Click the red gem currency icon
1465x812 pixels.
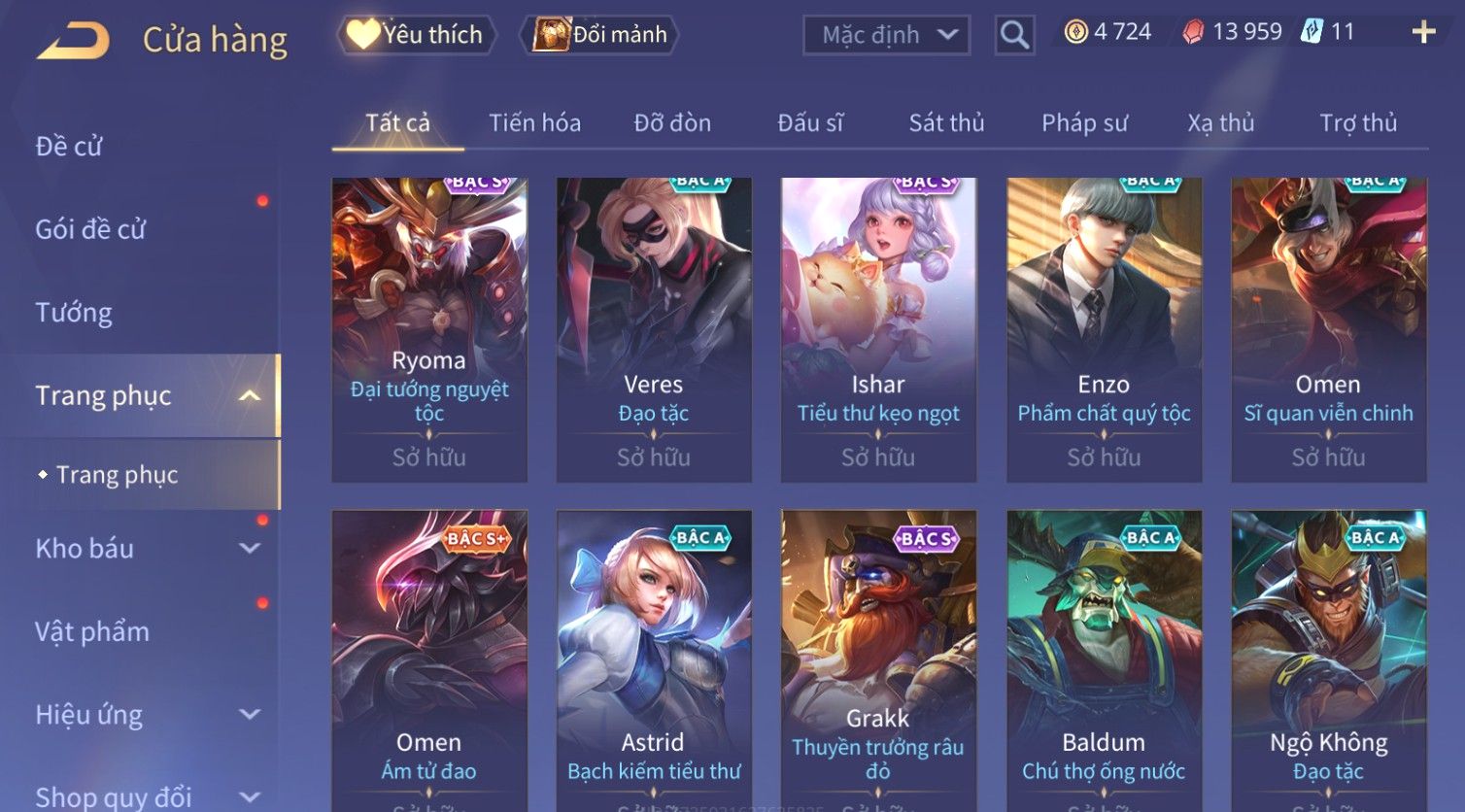pyautogui.click(x=1193, y=33)
